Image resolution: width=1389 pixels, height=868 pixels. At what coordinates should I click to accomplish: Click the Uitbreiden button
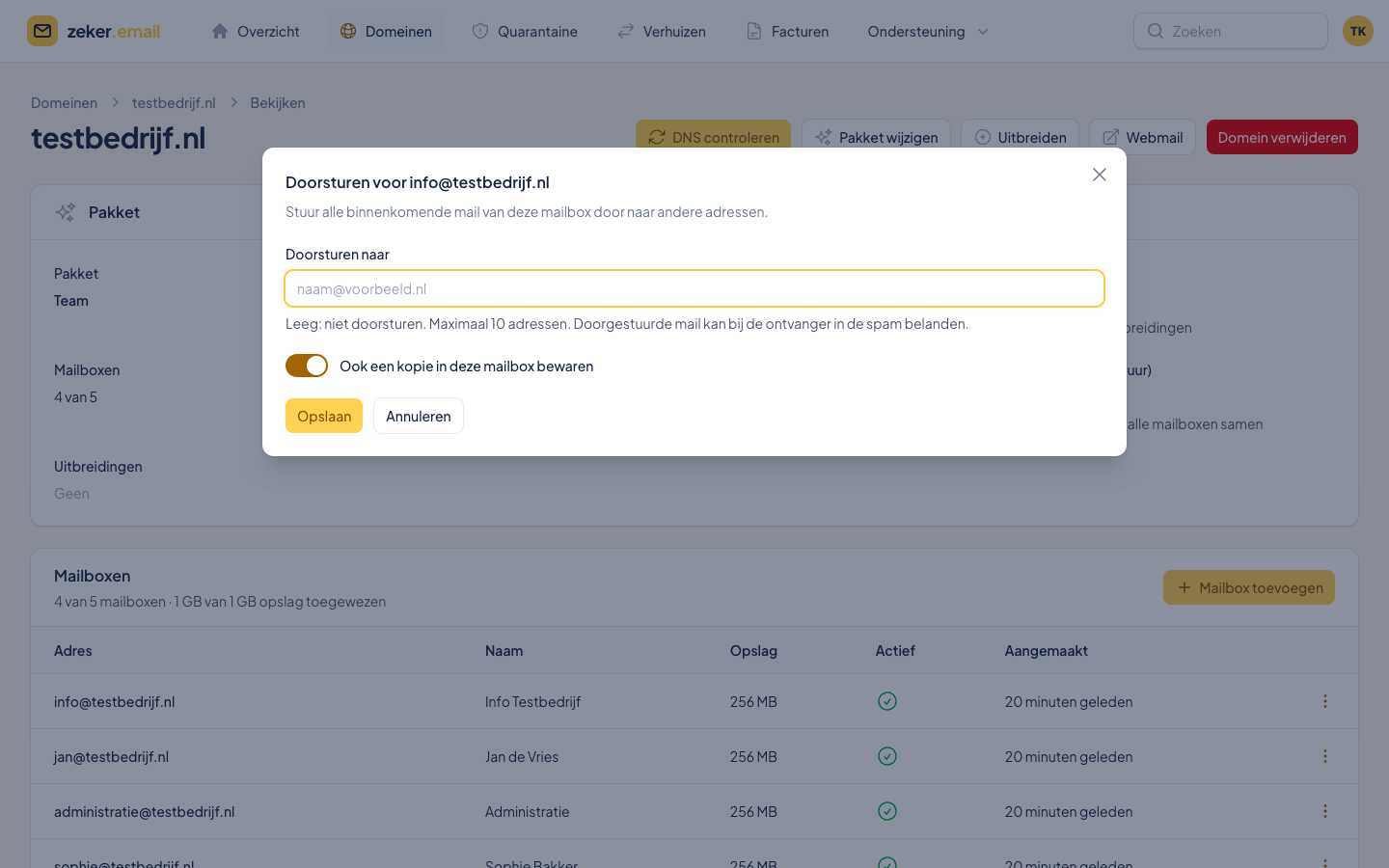tap(1020, 137)
